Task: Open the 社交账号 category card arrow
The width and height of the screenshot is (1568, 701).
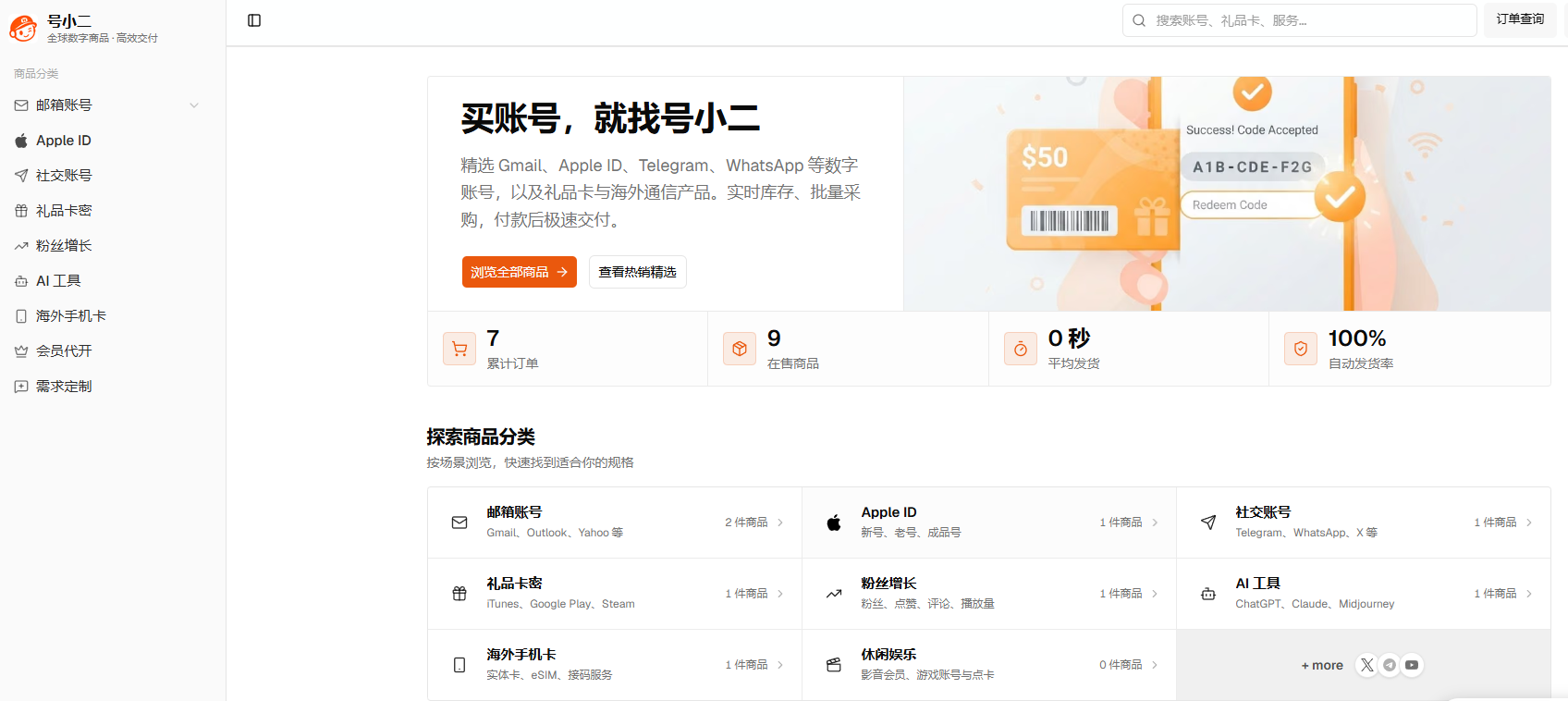Action: point(1529,523)
